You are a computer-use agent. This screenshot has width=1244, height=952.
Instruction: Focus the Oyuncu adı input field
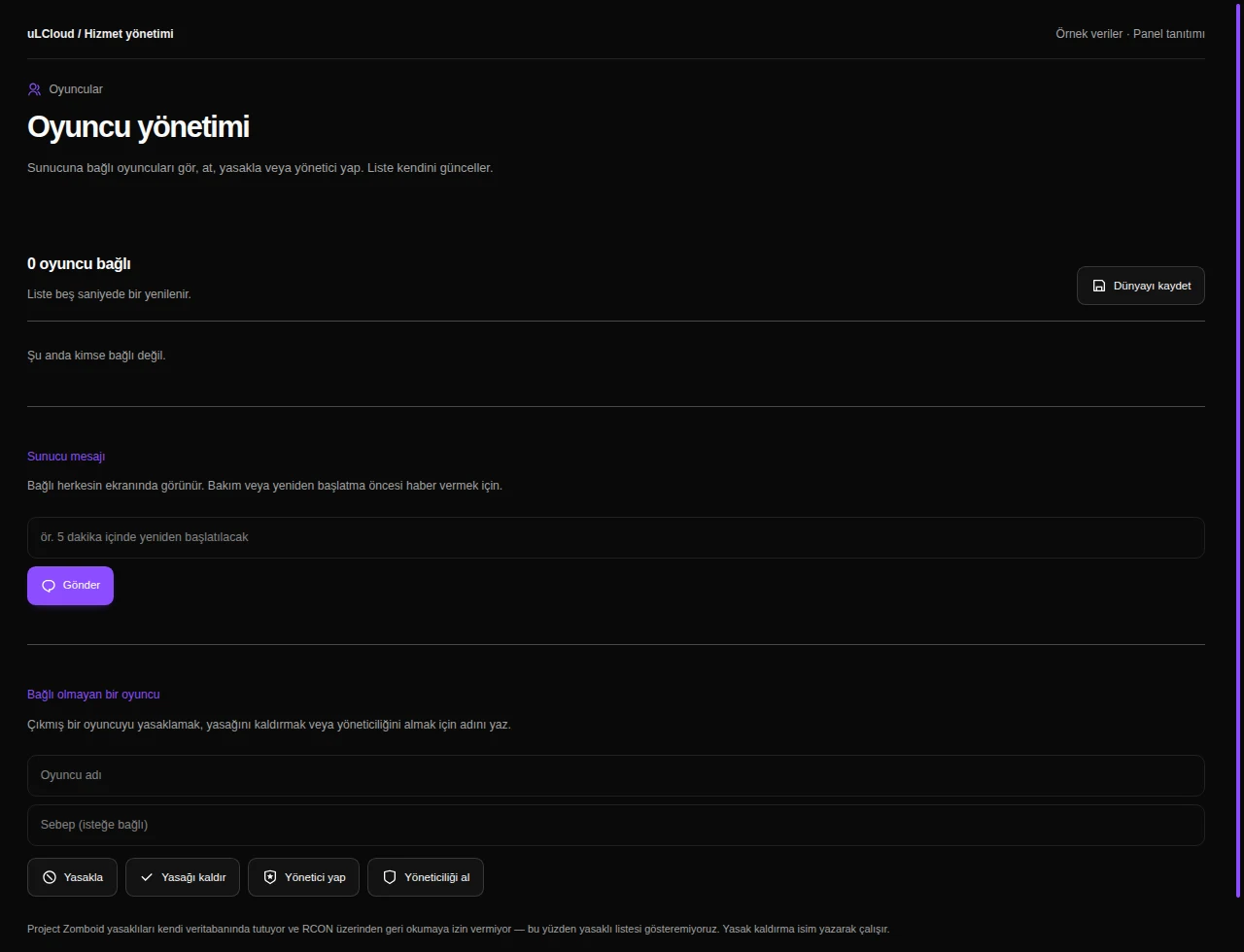click(616, 775)
